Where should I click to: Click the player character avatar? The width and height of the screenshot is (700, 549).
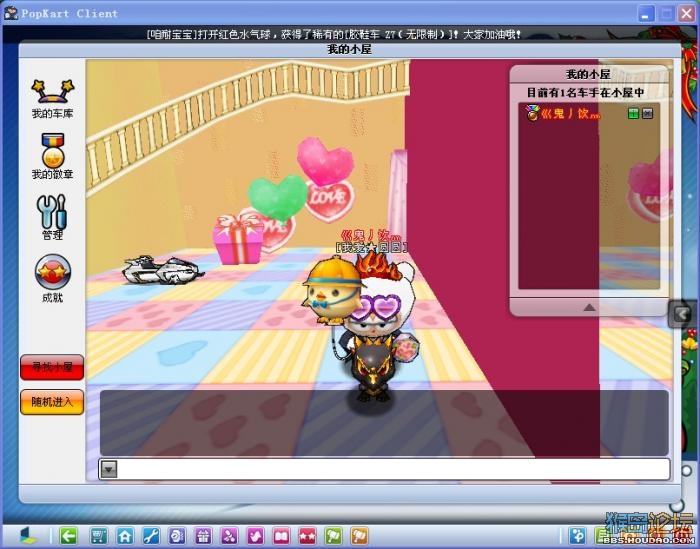pyautogui.click(x=379, y=330)
